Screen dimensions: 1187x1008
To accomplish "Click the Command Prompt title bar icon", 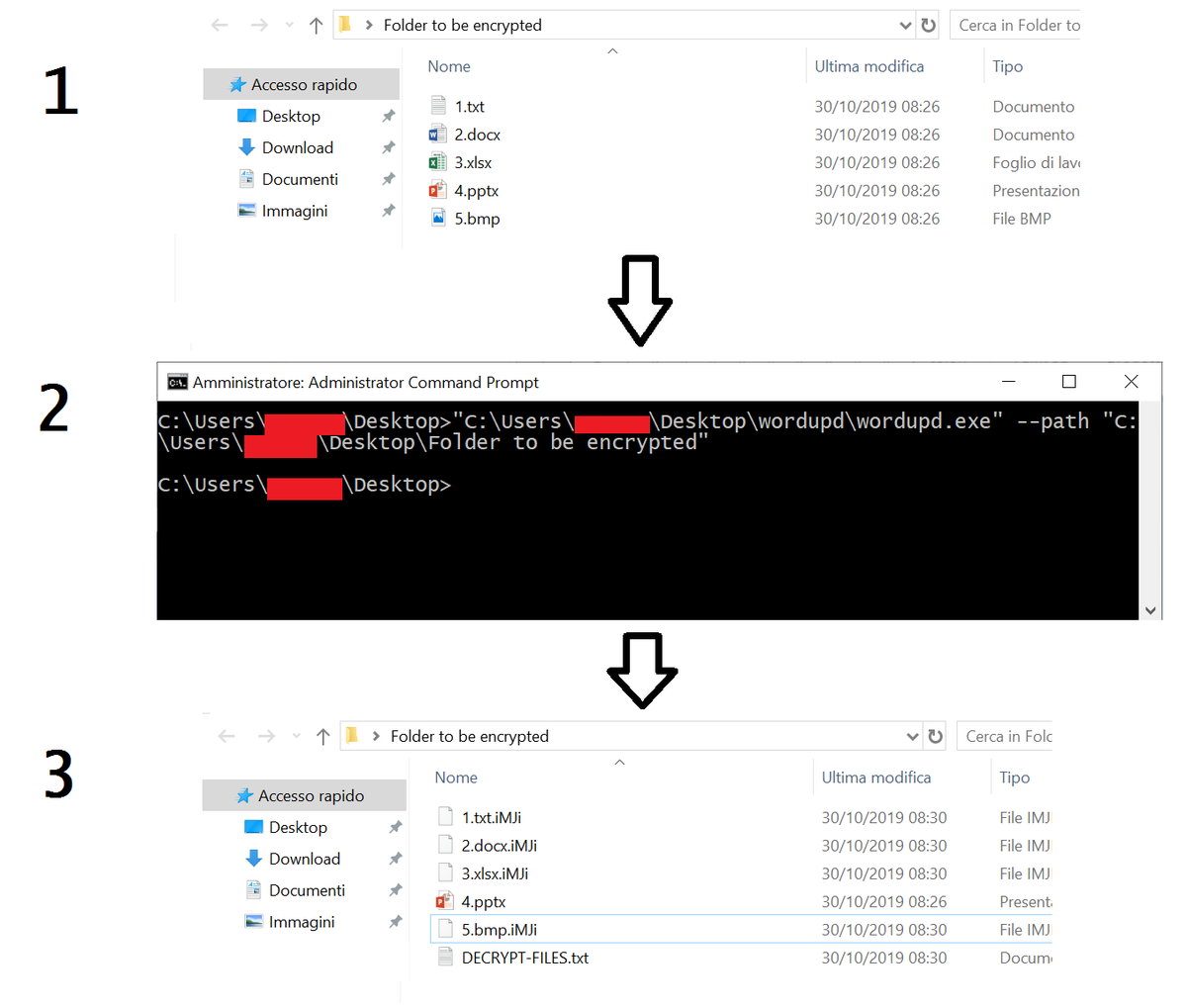I will coord(176,381).
